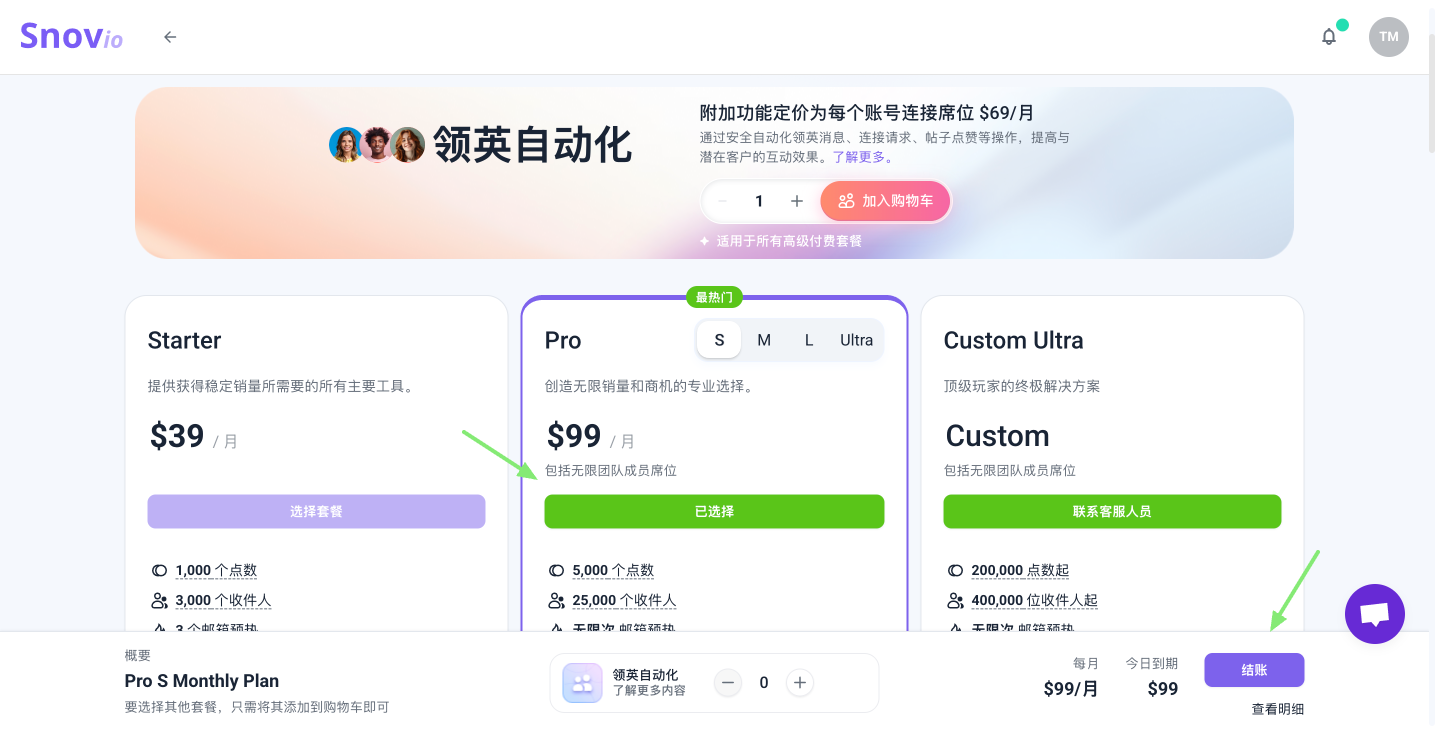
Task: Click 3,000 个收件人 in the Starter plan
Action: [x=223, y=600]
